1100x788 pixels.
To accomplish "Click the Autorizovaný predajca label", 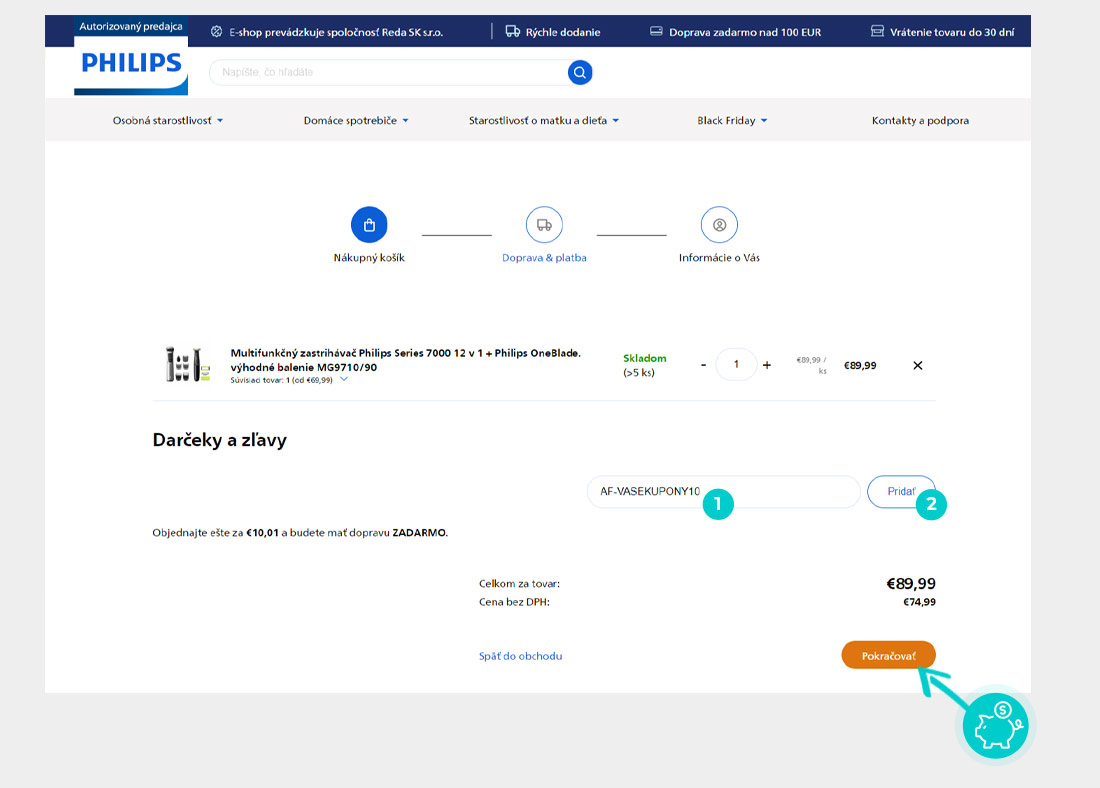I will 131,27.
